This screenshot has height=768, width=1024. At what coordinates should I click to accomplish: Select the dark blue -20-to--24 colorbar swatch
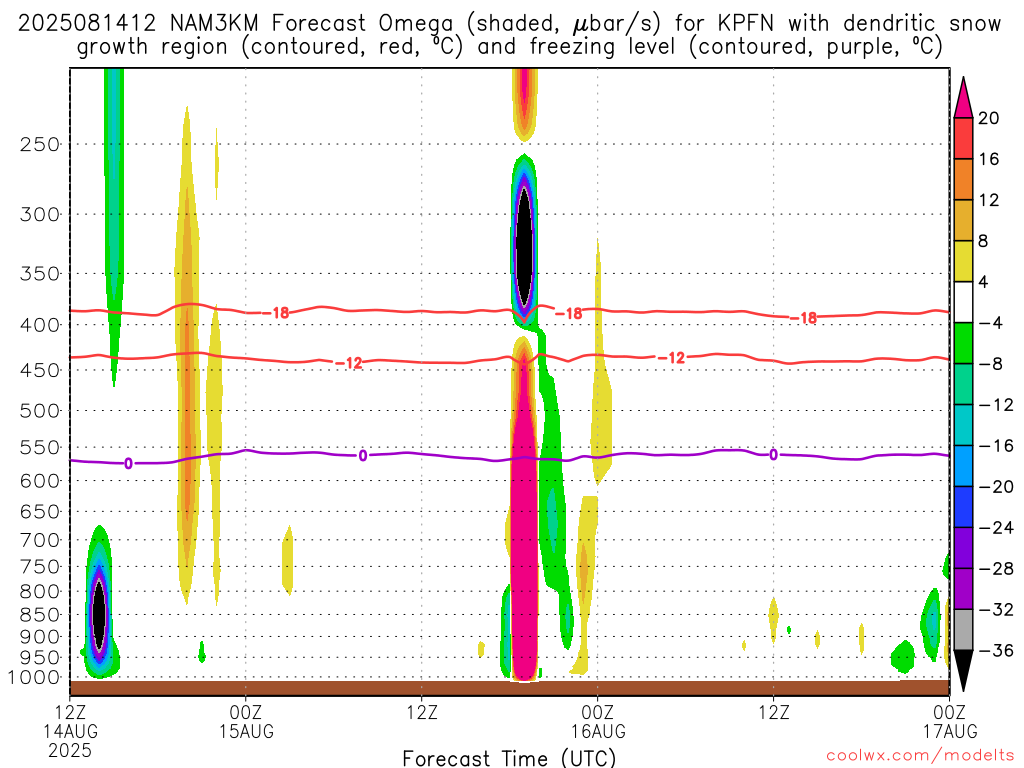tap(963, 507)
